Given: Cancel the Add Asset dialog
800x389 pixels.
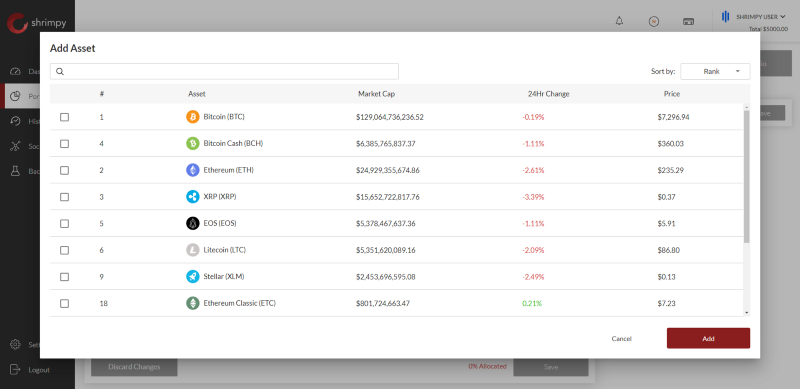Looking at the screenshot, I should pos(621,338).
